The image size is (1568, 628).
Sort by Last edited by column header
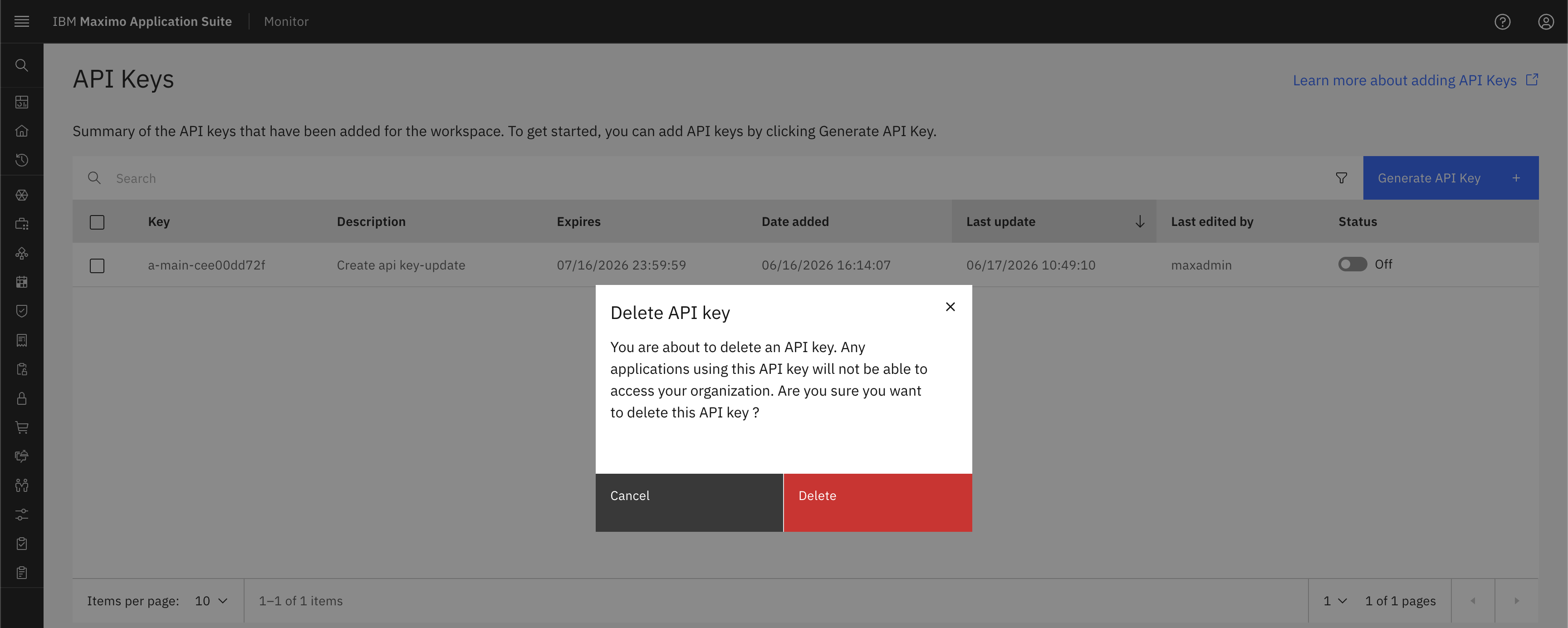[x=1212, y=221]
